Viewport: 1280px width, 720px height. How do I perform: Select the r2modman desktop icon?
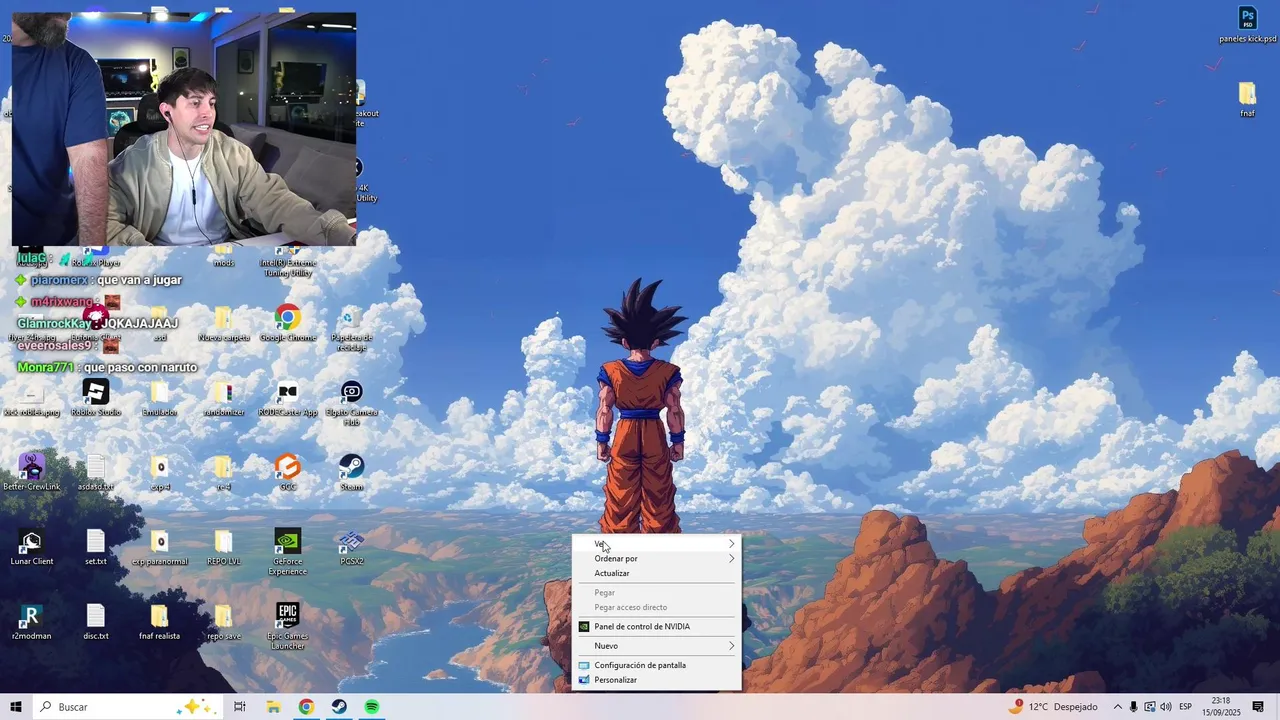[32, 621]
